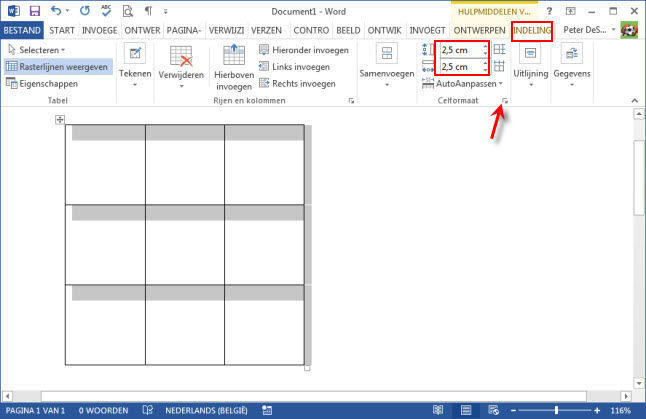The image size is (646, 419).
Task: Expand the dropdown arrow under Tekenen
Action: pyautogui.click(x=135, y=85)
